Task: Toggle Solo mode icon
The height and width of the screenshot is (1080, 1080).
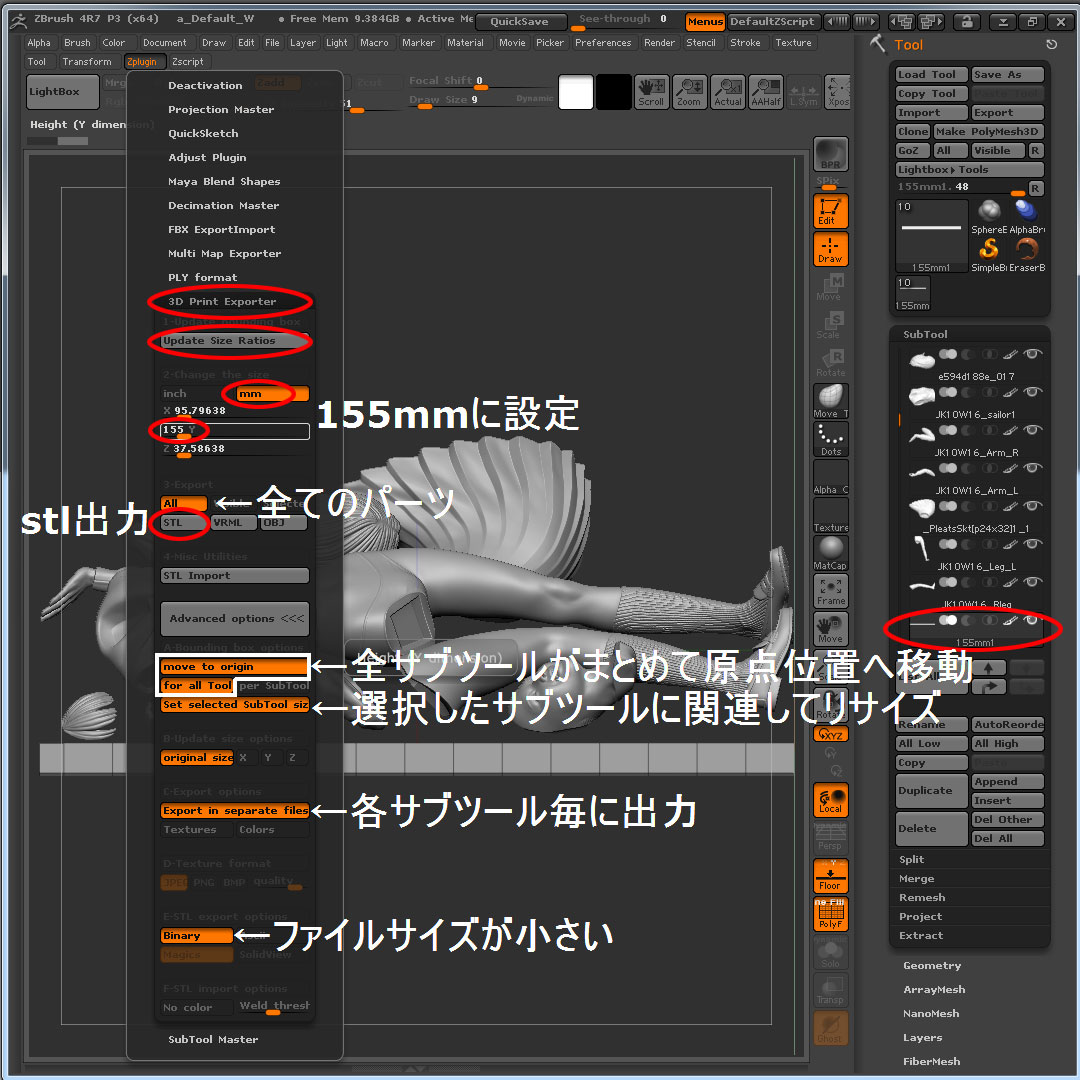Action: (x=831, y=952)
